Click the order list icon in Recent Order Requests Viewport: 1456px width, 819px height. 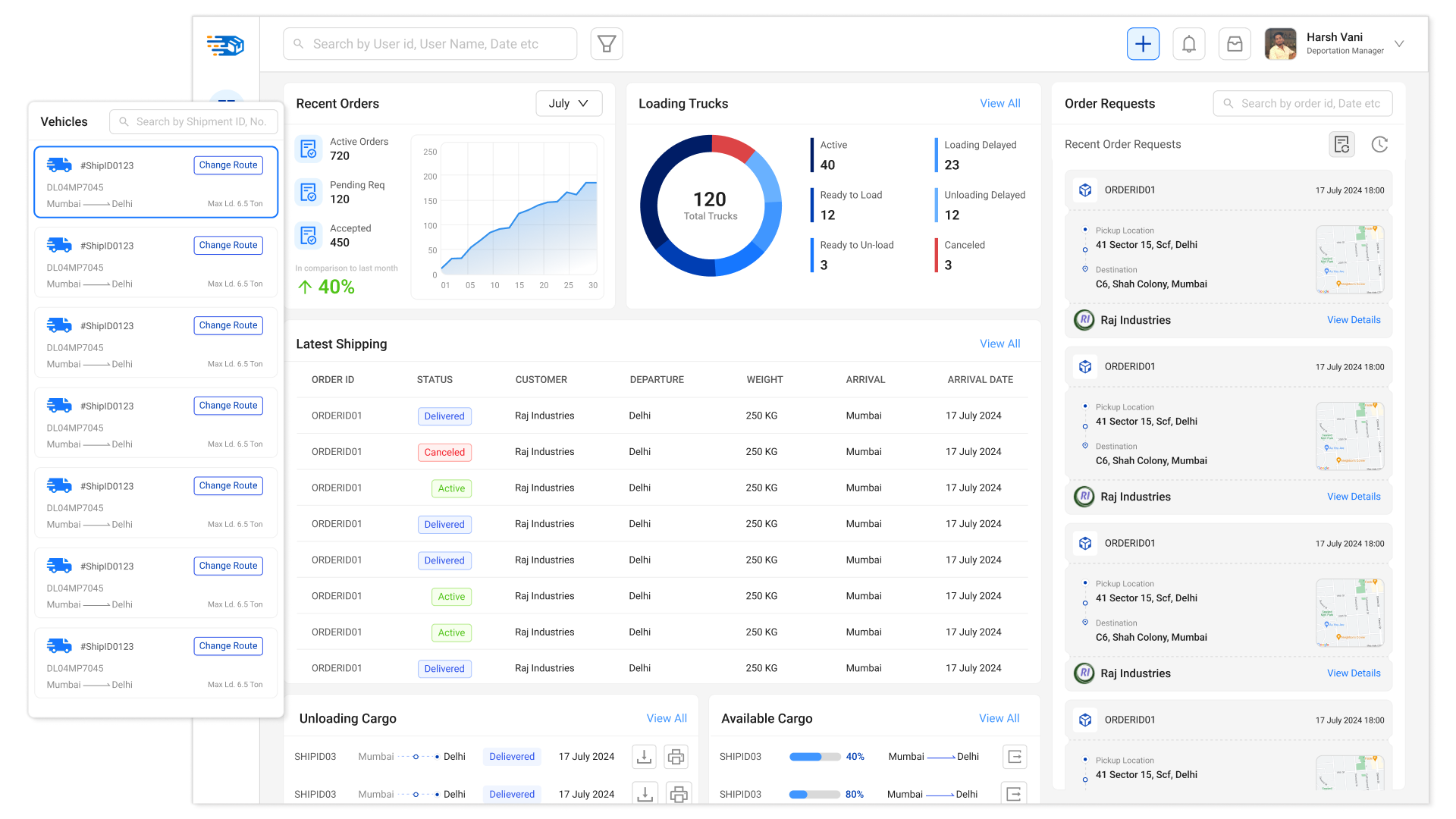coord(1341,144)
